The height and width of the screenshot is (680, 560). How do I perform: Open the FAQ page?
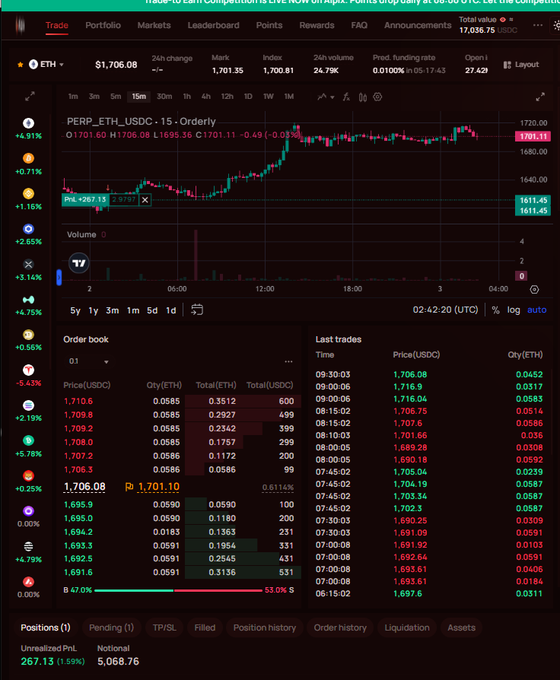[x=359, y=25]
